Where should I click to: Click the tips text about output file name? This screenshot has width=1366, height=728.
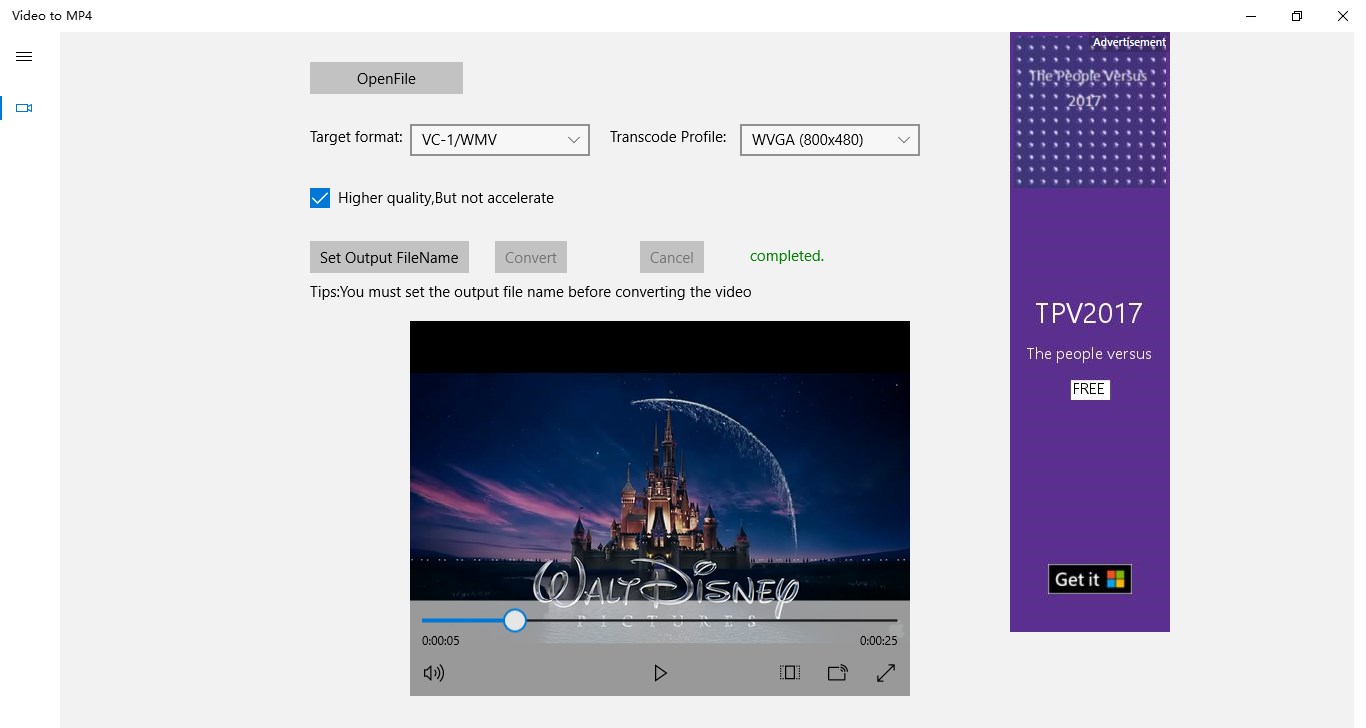click(x=531, y=292)
